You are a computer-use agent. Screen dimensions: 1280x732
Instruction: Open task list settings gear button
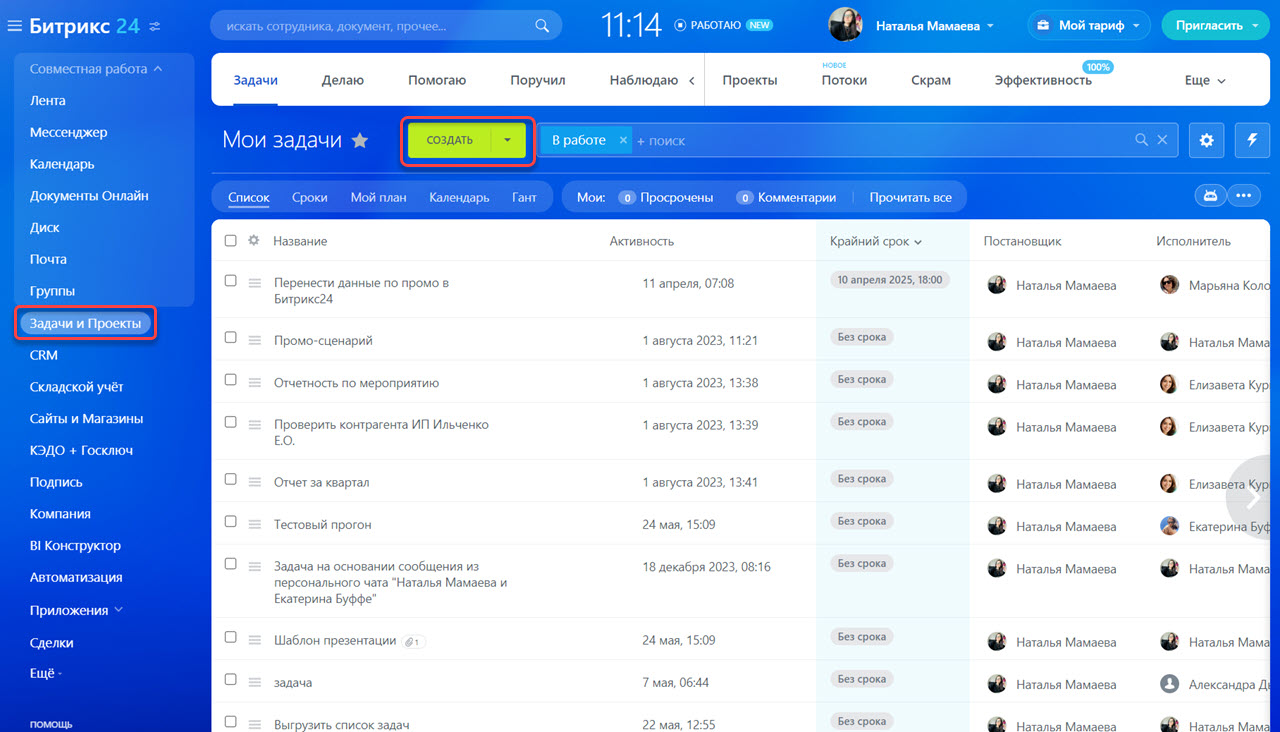point(1206,141)
